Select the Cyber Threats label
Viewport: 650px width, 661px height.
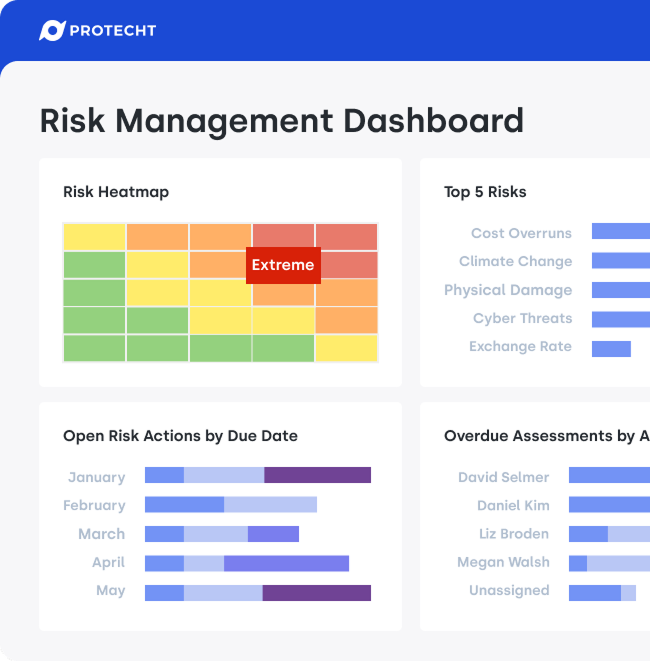point(522,318)
